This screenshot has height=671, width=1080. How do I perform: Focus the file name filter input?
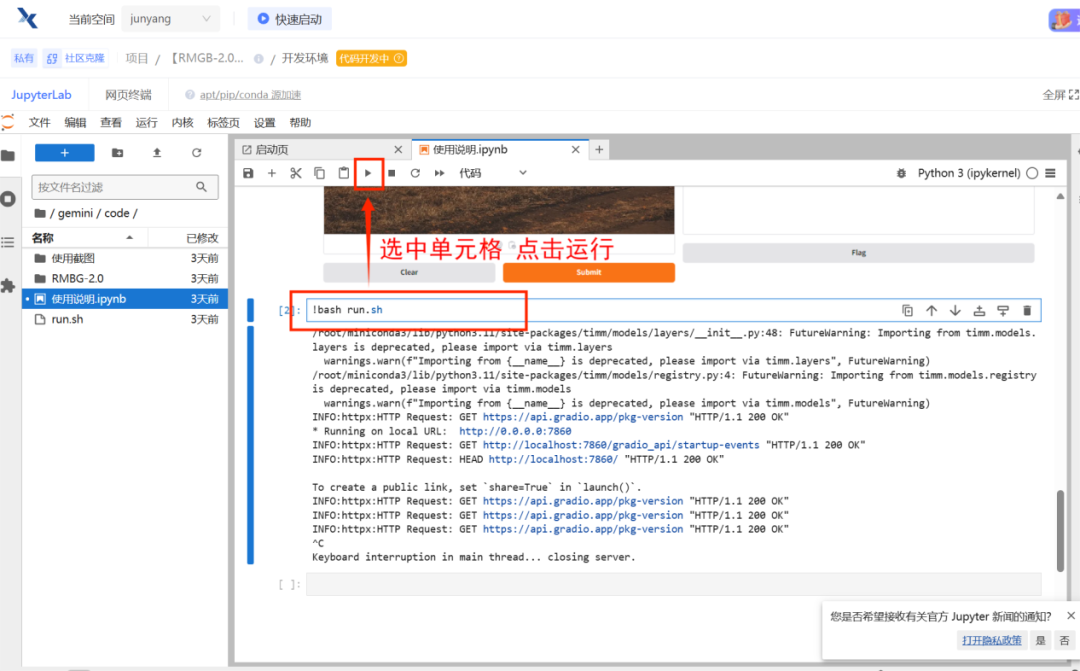pos(125,187)
